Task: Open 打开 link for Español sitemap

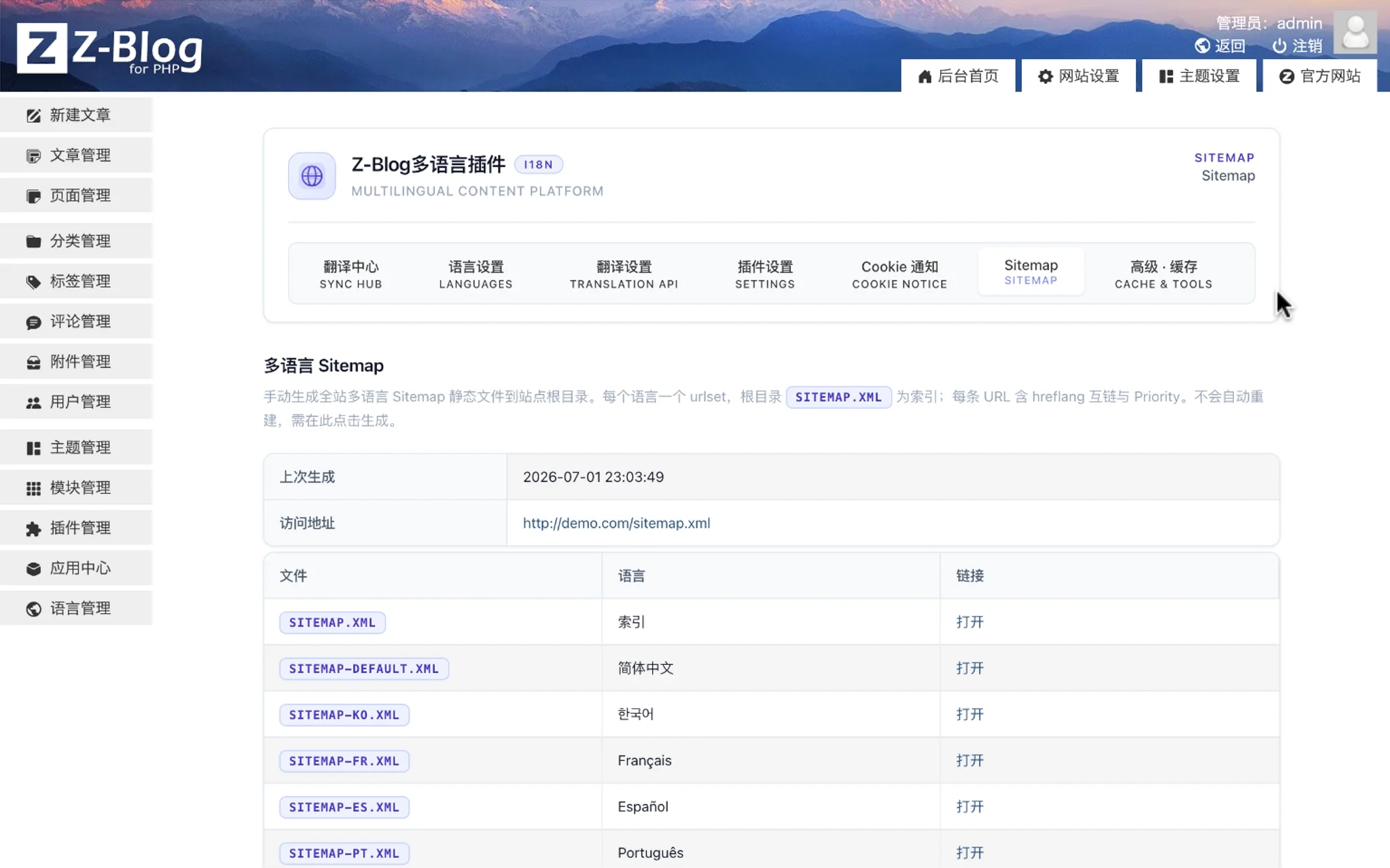Action: coord(969,807)
